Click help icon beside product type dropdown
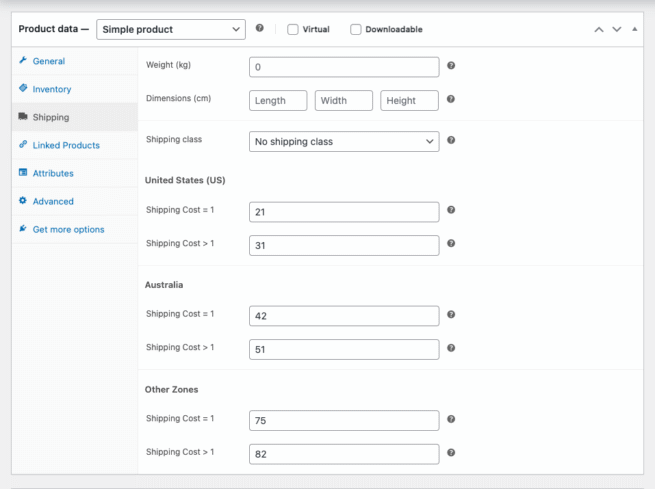This screenshot has height=489, width=655. (260, 29)
